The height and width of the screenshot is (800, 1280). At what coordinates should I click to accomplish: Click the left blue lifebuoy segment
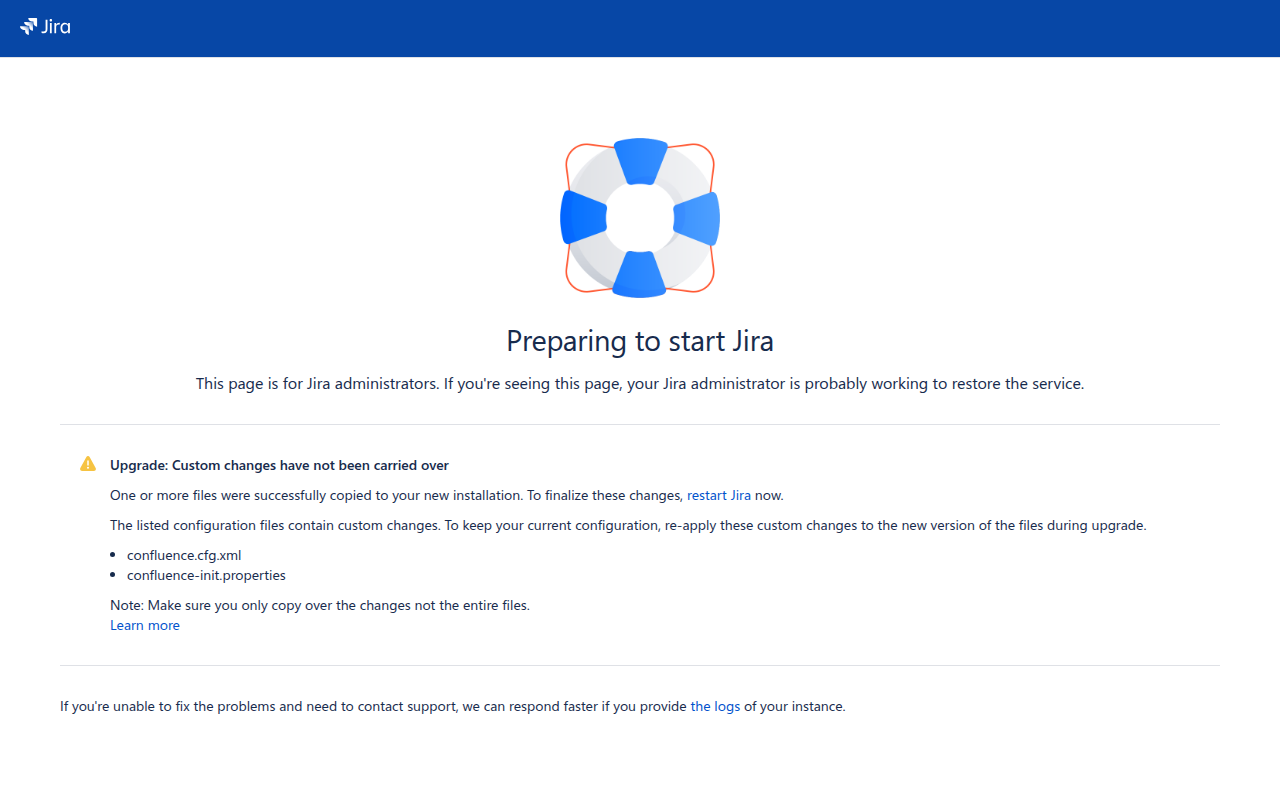[x=583, y=217]
